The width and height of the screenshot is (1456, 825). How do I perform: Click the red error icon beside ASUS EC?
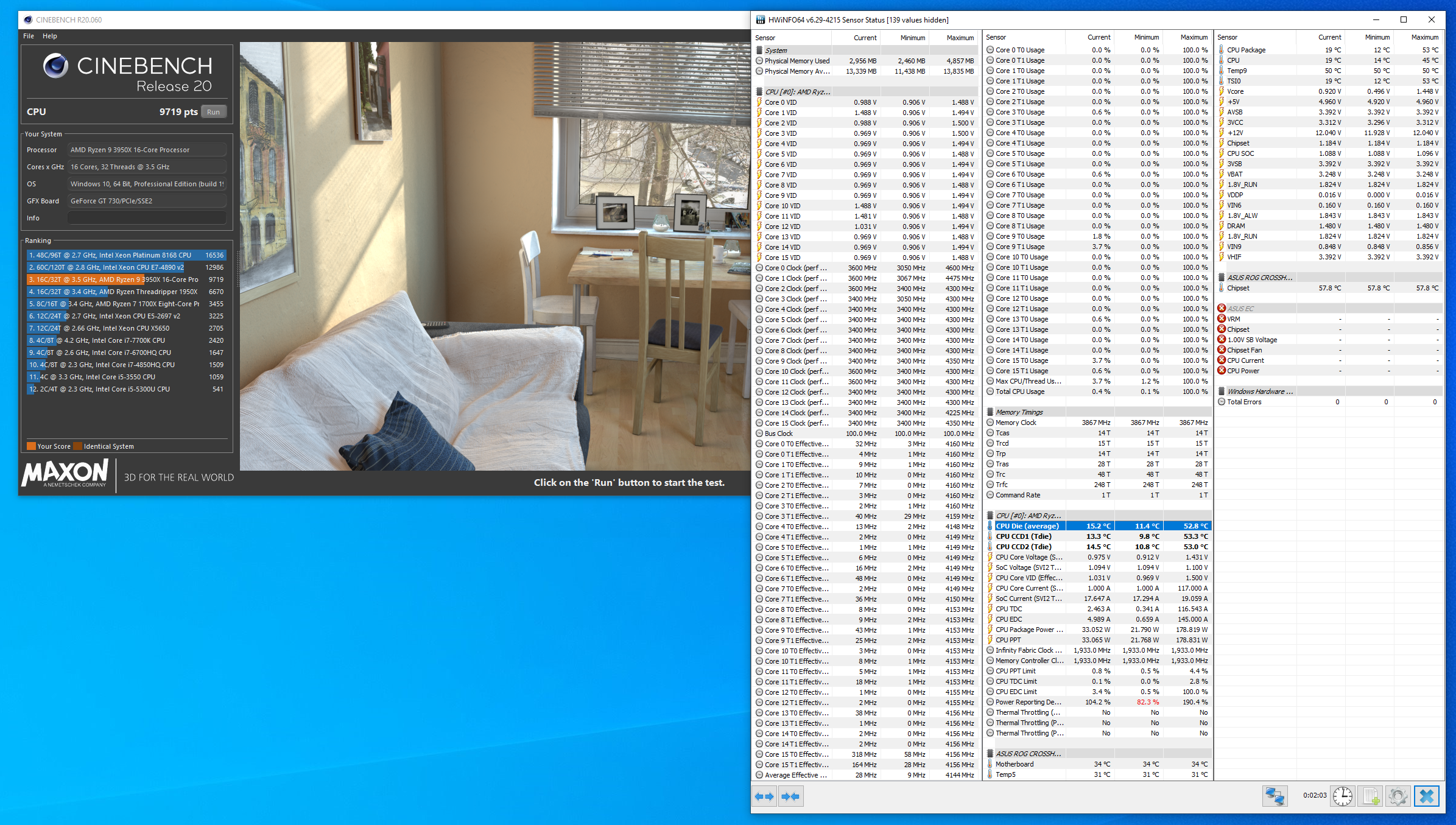pos(1221,308)
